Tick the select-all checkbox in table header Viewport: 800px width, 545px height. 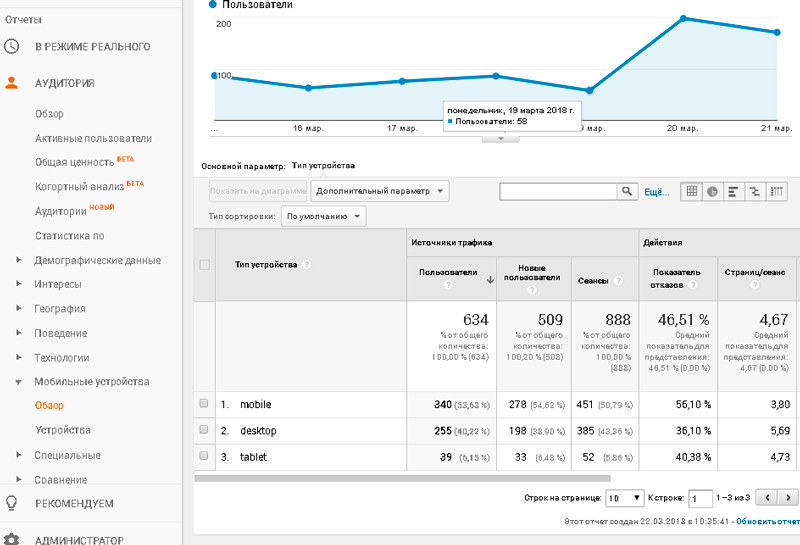click(x=205, y=265)
